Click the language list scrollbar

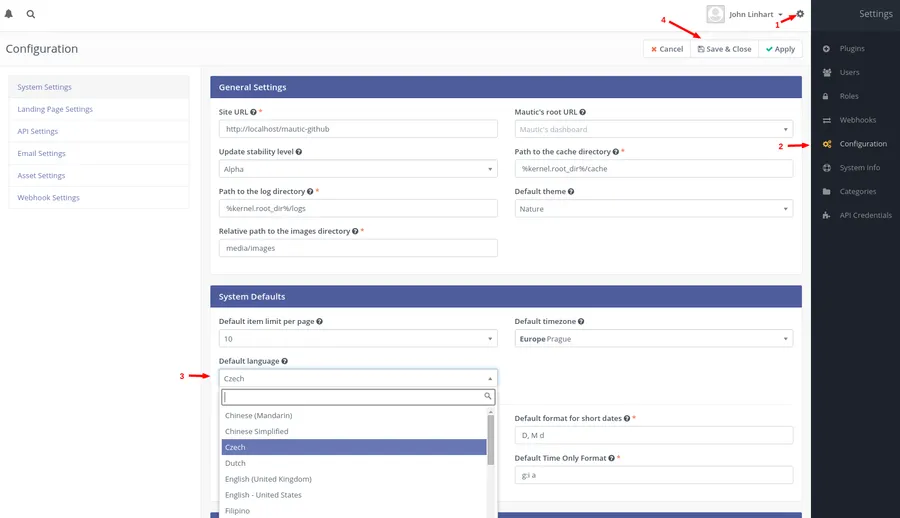tap(491, 440)
